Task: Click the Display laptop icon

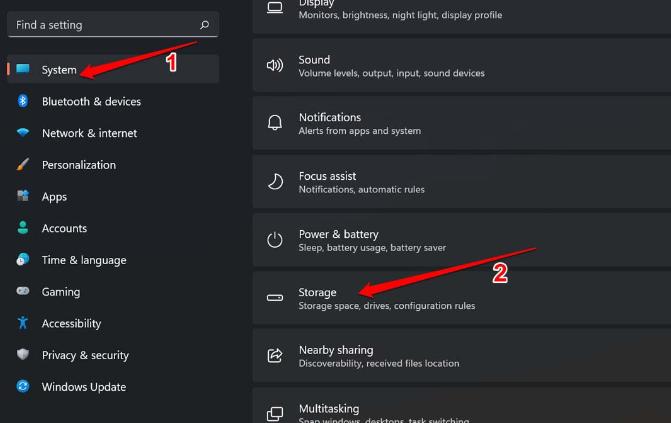Action: click(x=275, y=8)
